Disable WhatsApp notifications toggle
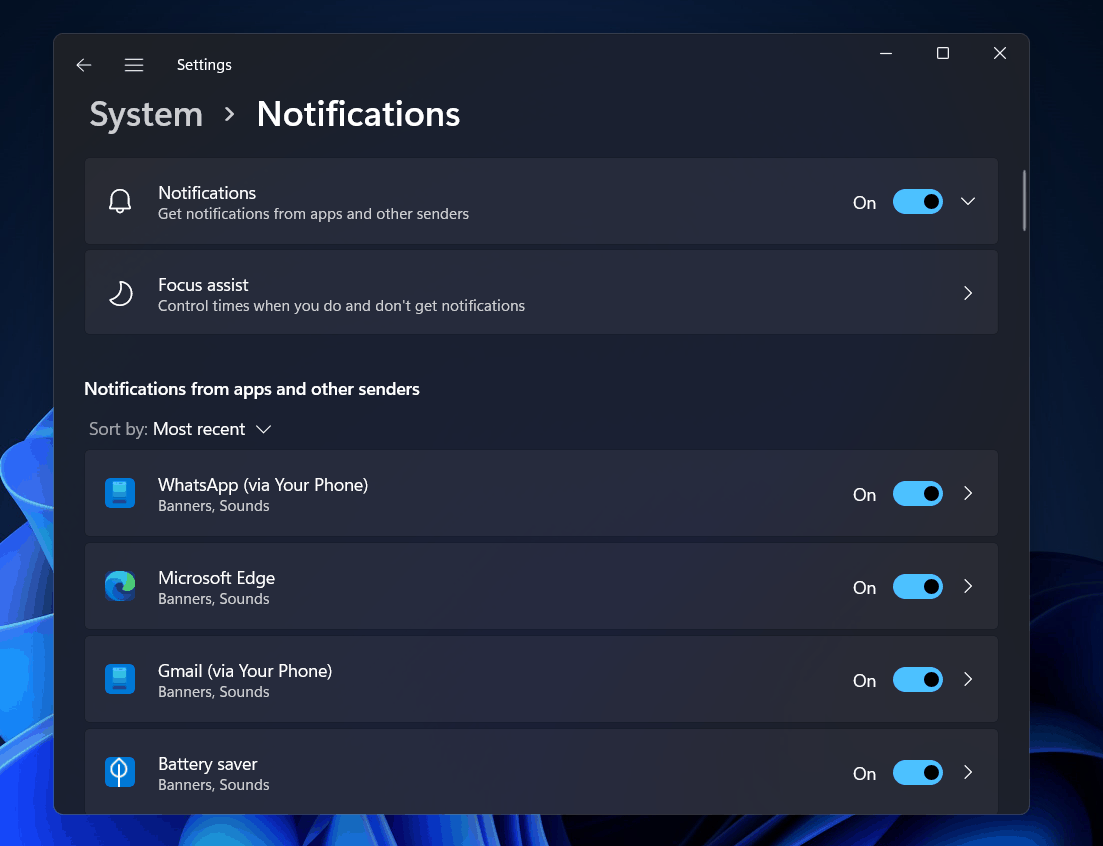The image size is (1103, 846). (917, 494)
